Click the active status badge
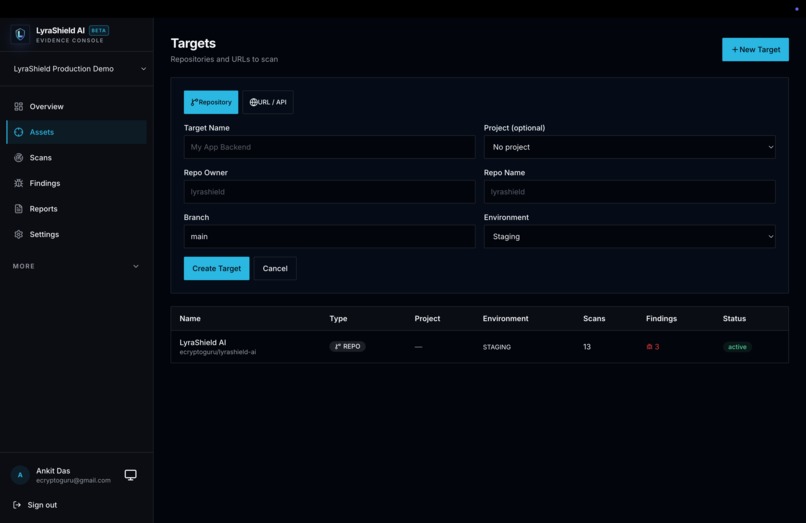Viewport: 806px width, 523px height. point(737,347)
